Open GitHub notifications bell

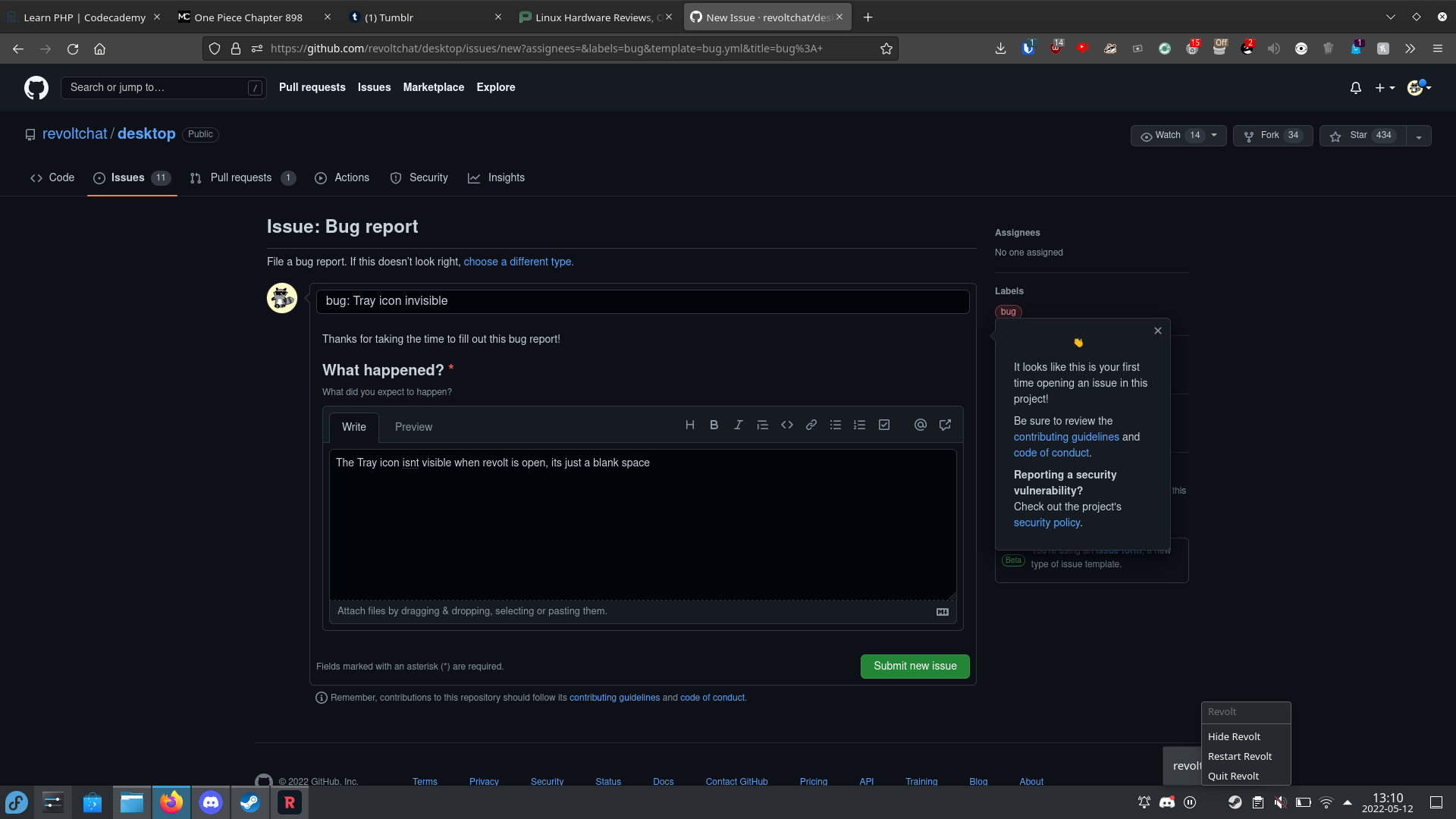pos(1356,88)
